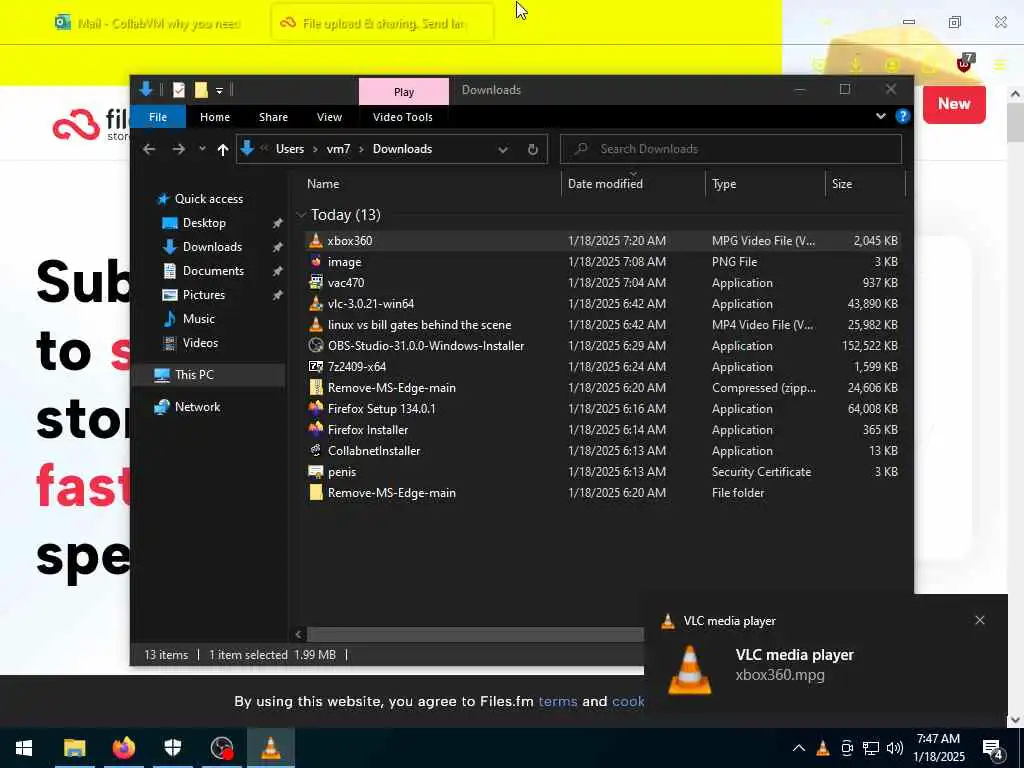The image size is (1024, 768).
Task: Navigate back in File Explorer
Action: click(149, 150)
